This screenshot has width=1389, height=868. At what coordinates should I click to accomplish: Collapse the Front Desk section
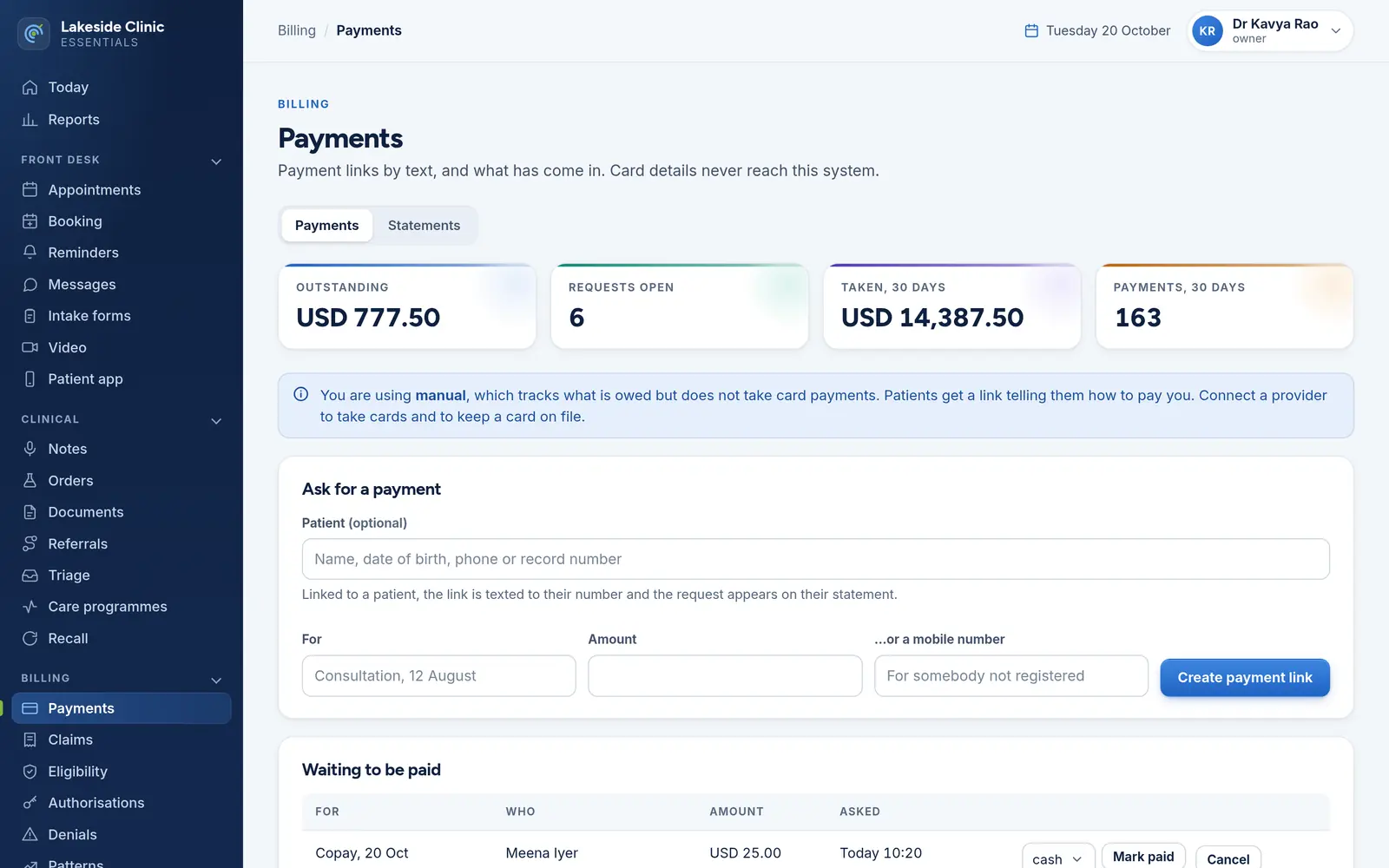click(x=216, y=161)
